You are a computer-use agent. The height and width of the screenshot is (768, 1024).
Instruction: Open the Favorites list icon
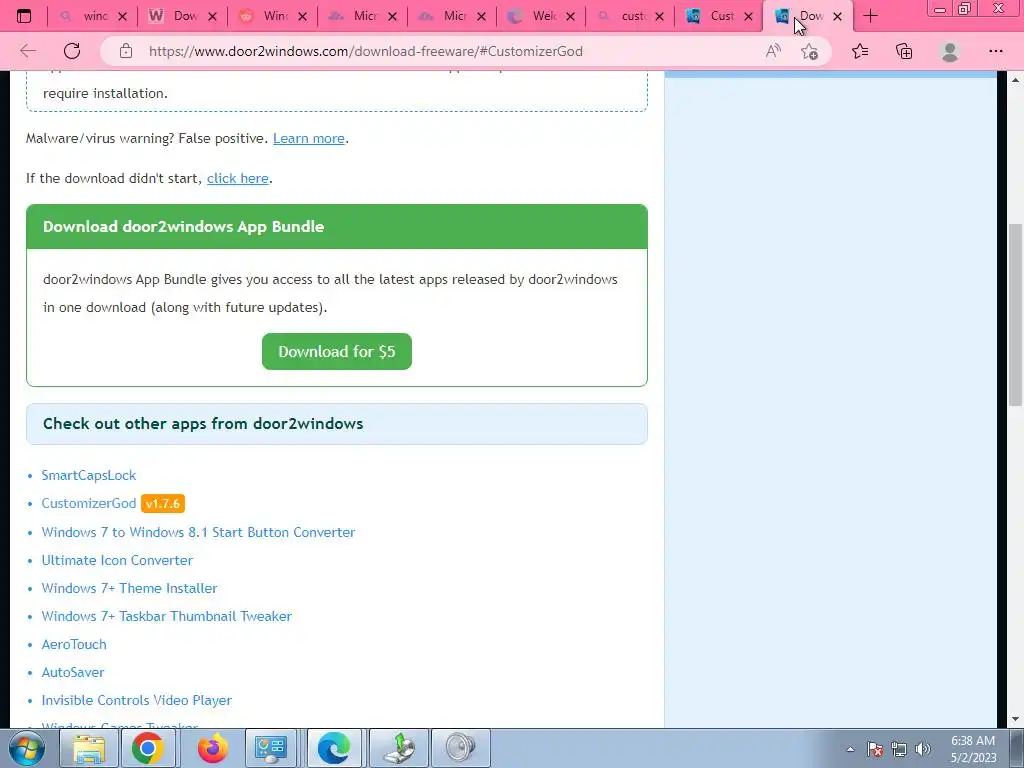(860, 51)
